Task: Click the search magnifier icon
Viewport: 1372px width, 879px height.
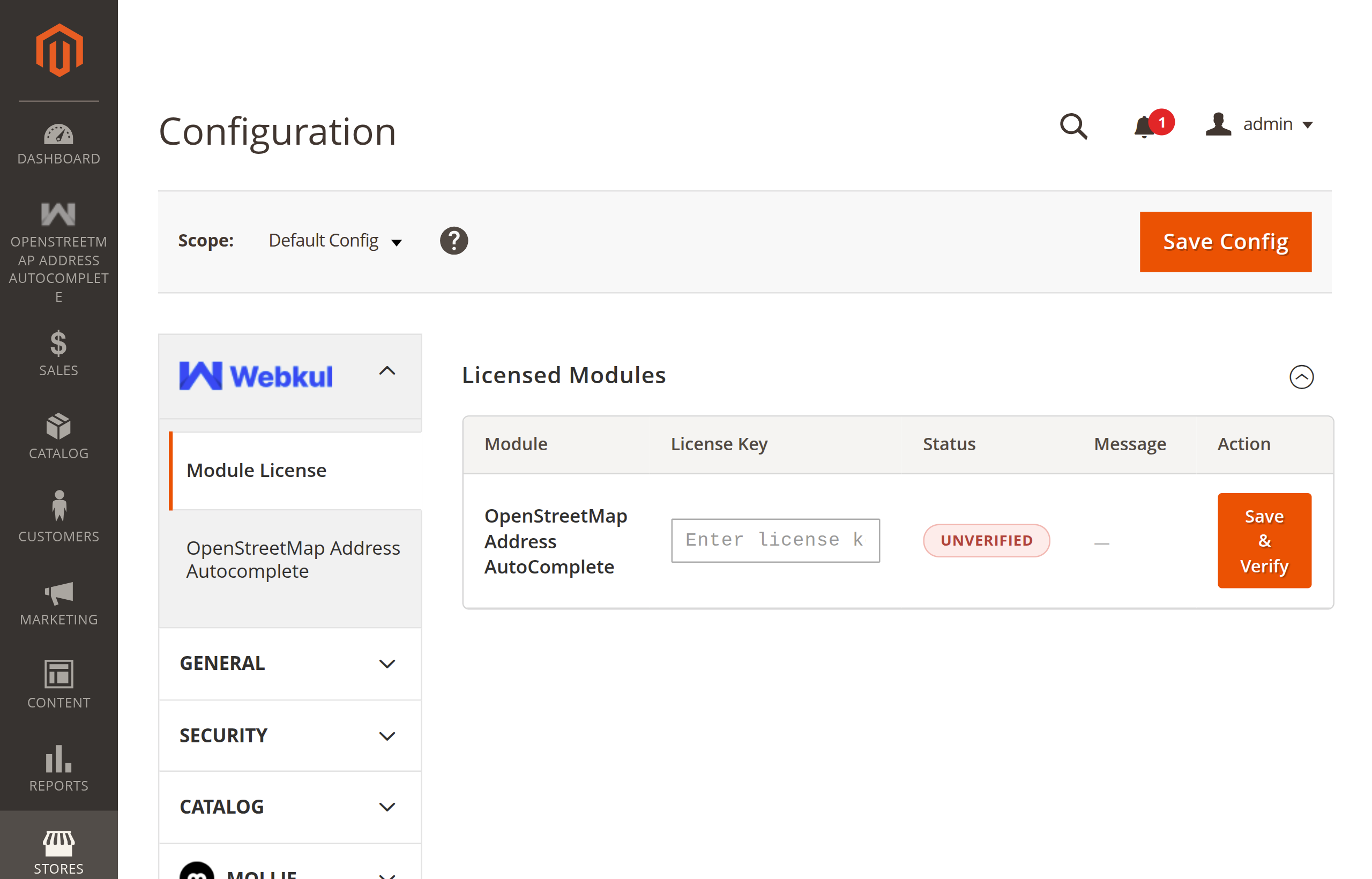Action: click(1073, 125)
